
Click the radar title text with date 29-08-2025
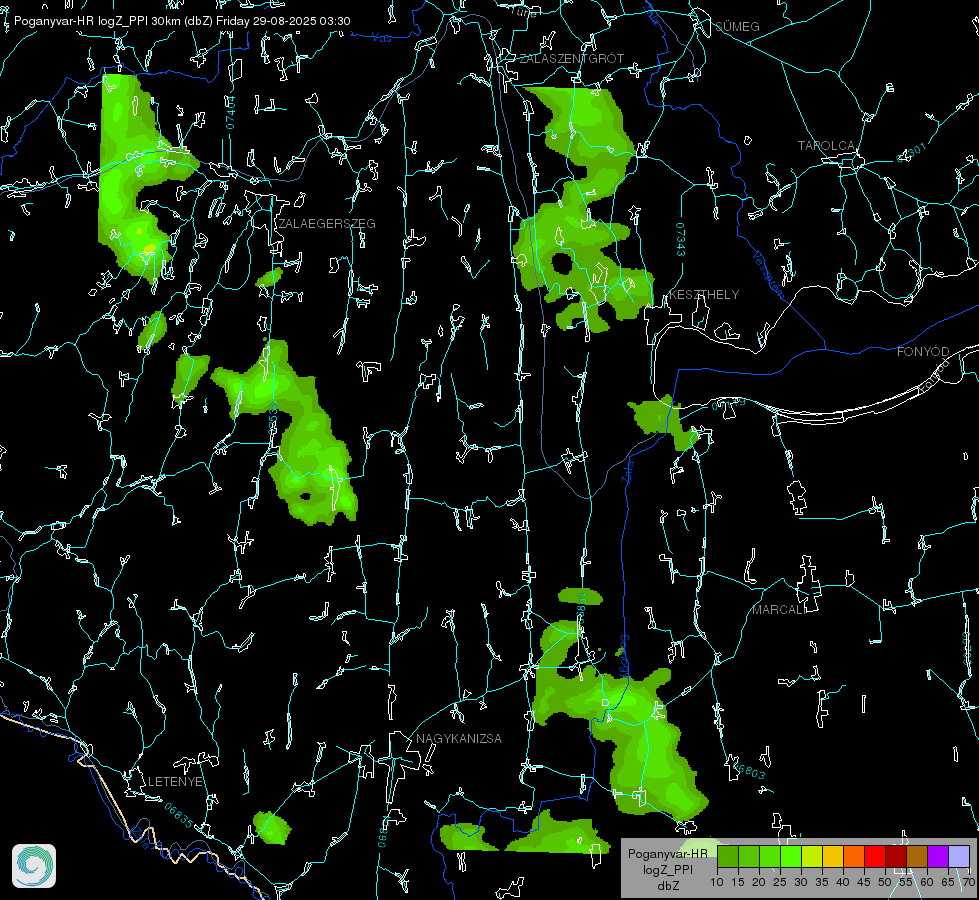[x=182, y=21]
